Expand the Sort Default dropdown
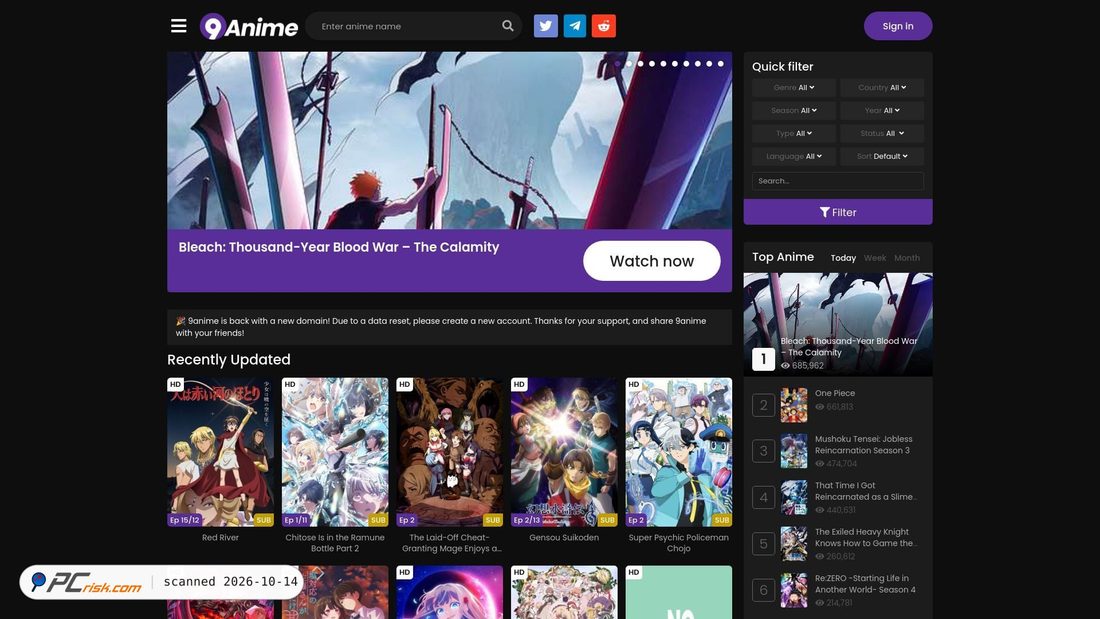 pyautogui.click(x=882, y=157)
